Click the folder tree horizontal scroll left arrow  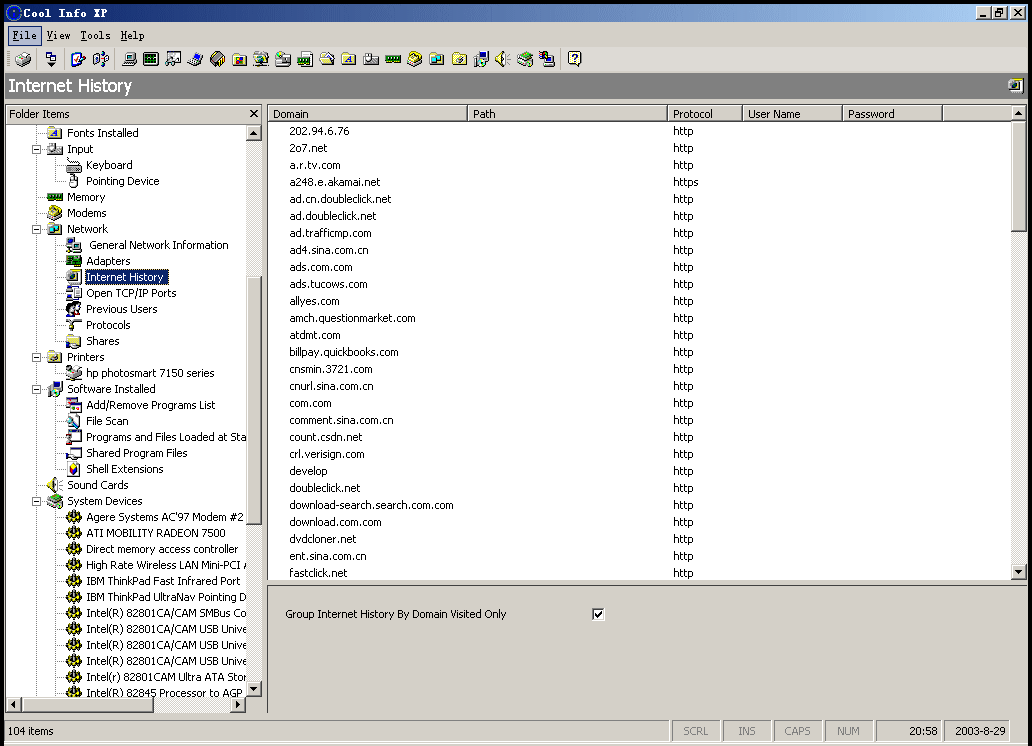(x=13, y=705)
